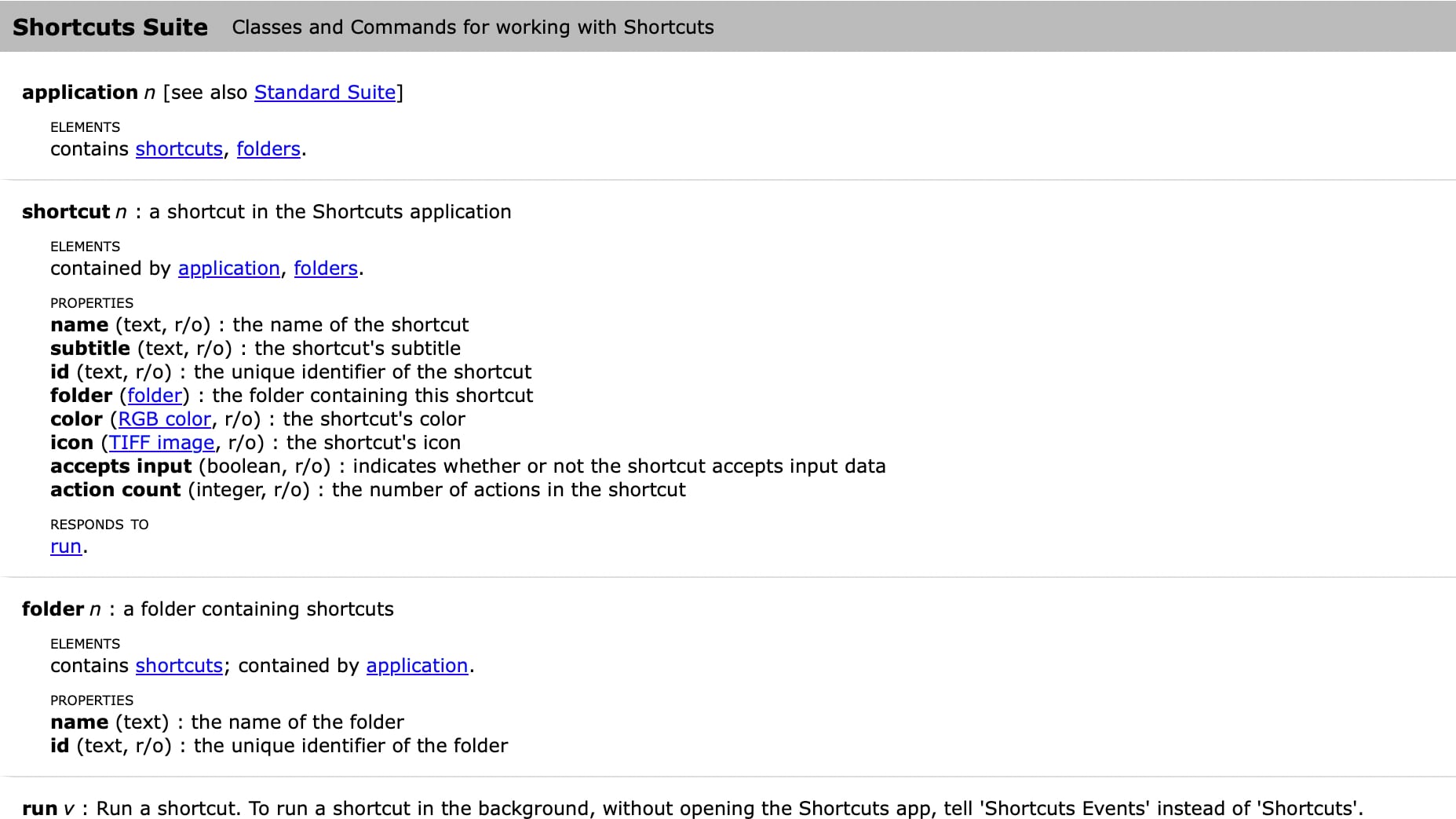
Task: Click the RGB color type link
Action: (165, 419)
